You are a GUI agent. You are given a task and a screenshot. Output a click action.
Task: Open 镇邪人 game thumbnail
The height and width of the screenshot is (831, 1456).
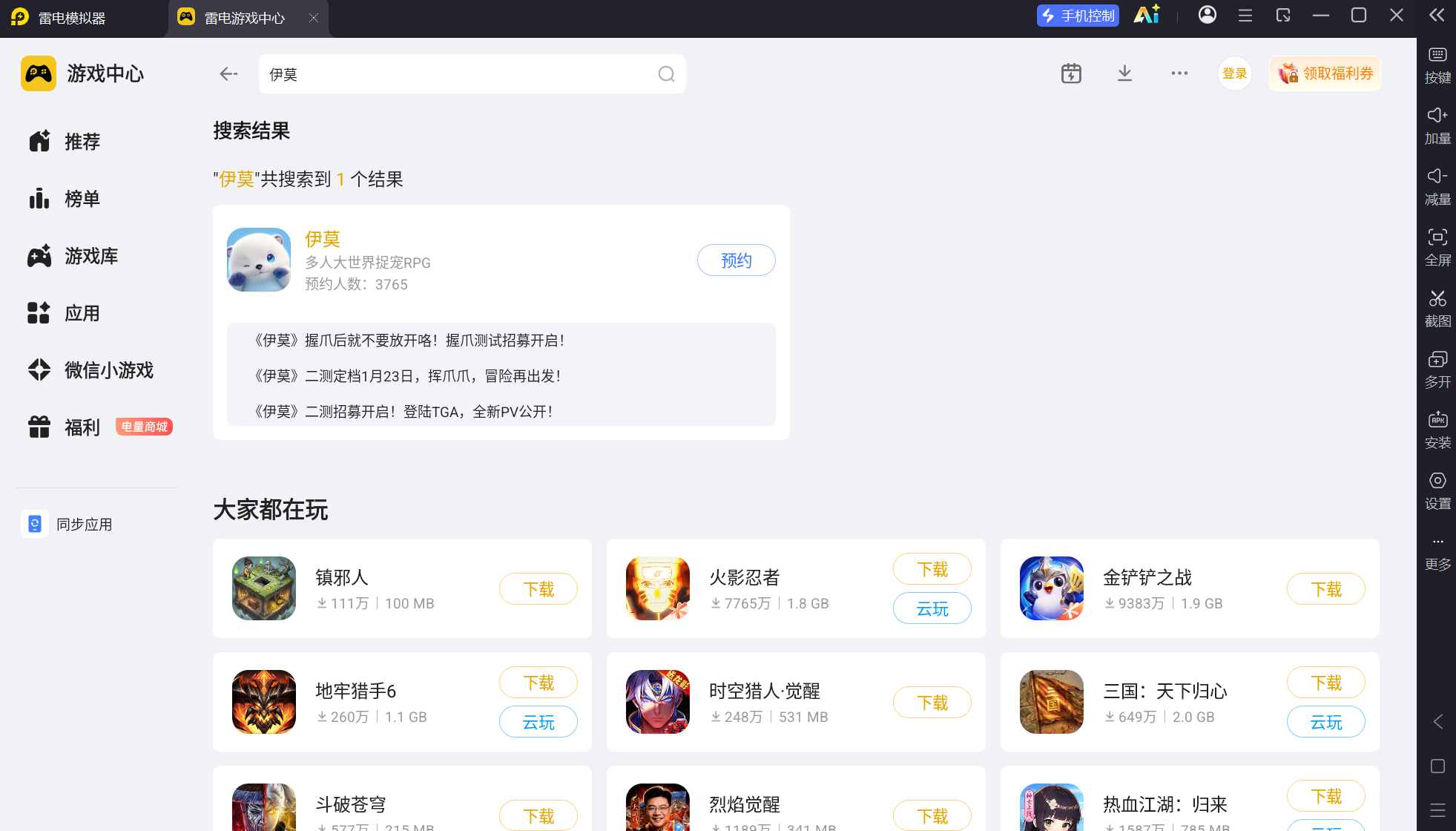click(264, 588)
